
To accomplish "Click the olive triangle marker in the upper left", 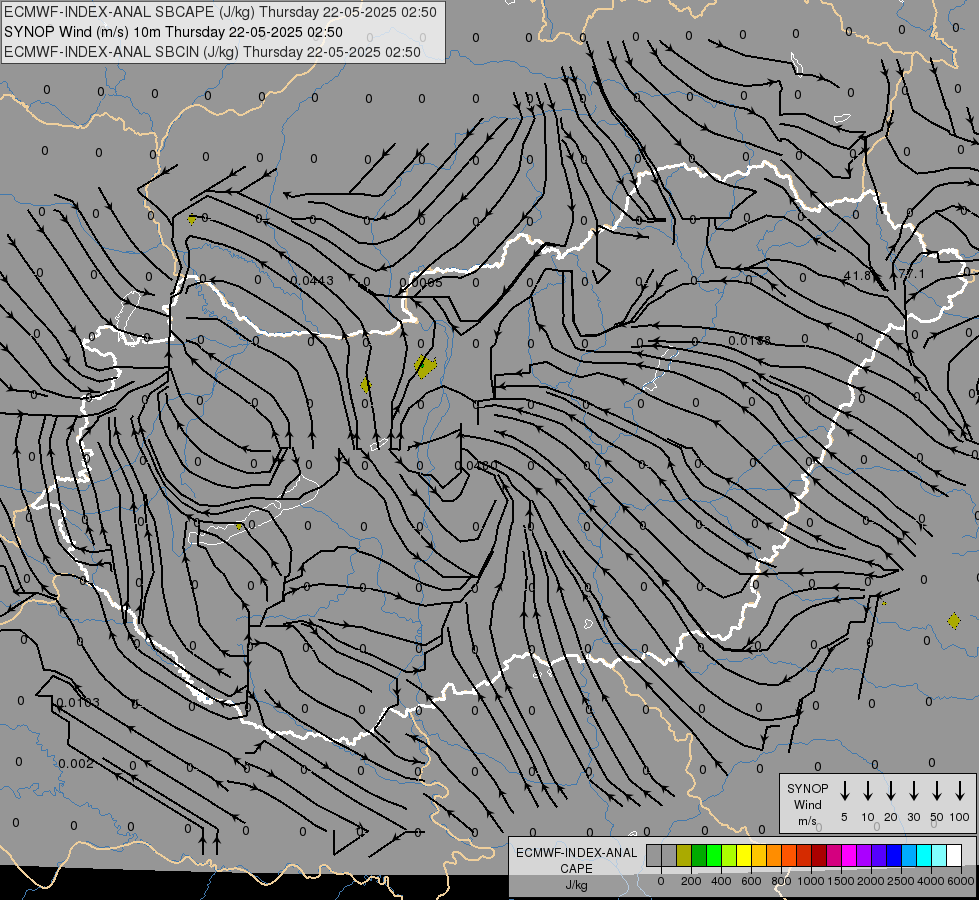I will (192, 220).
